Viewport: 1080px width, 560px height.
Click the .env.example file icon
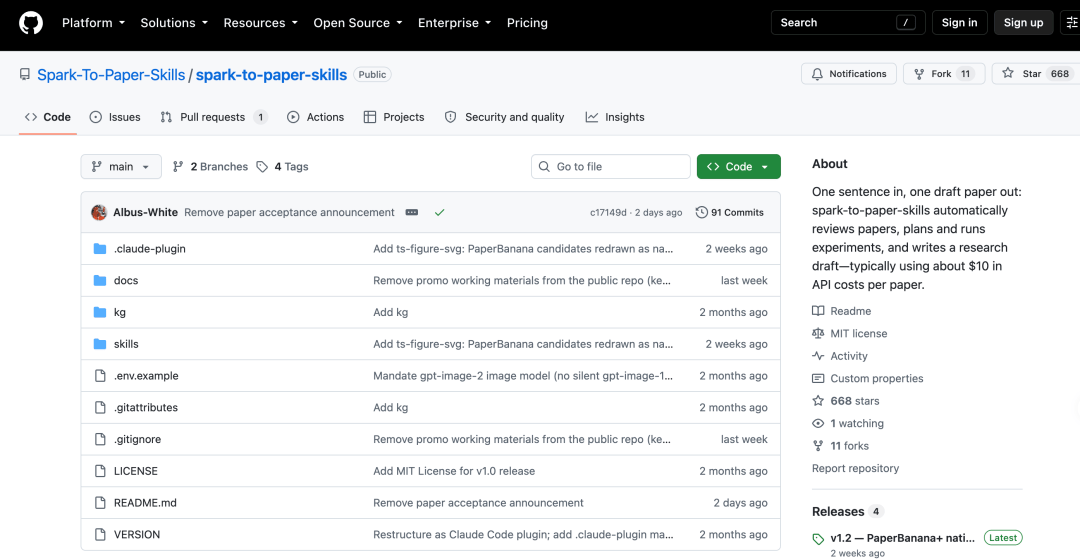click(x=100, y=375)
